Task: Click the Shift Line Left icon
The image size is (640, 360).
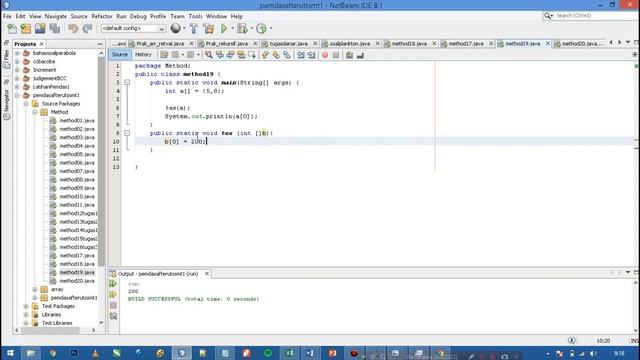Action: (x=301, y=55)
